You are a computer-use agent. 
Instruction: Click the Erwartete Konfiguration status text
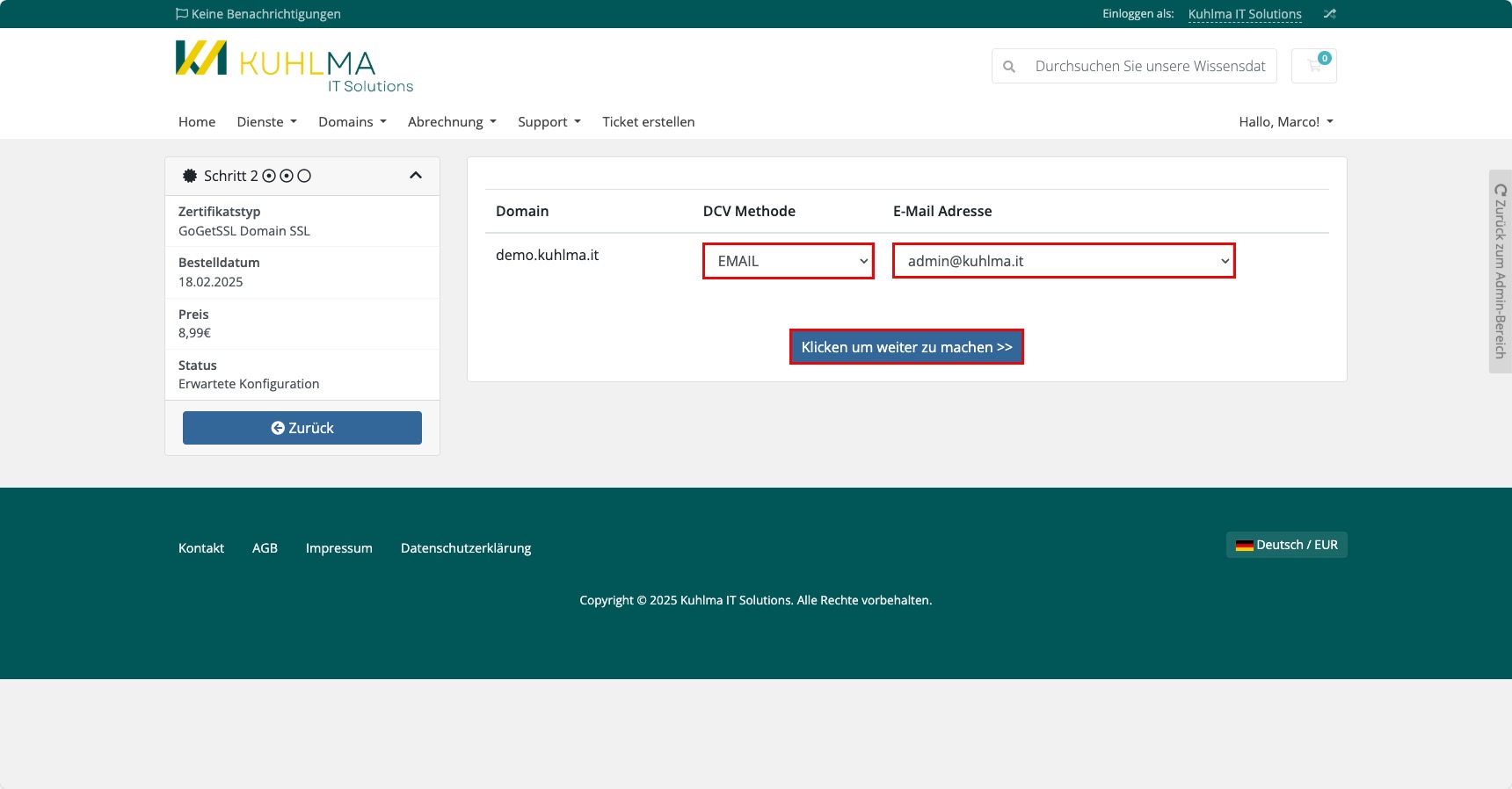[x=249, y=384]
